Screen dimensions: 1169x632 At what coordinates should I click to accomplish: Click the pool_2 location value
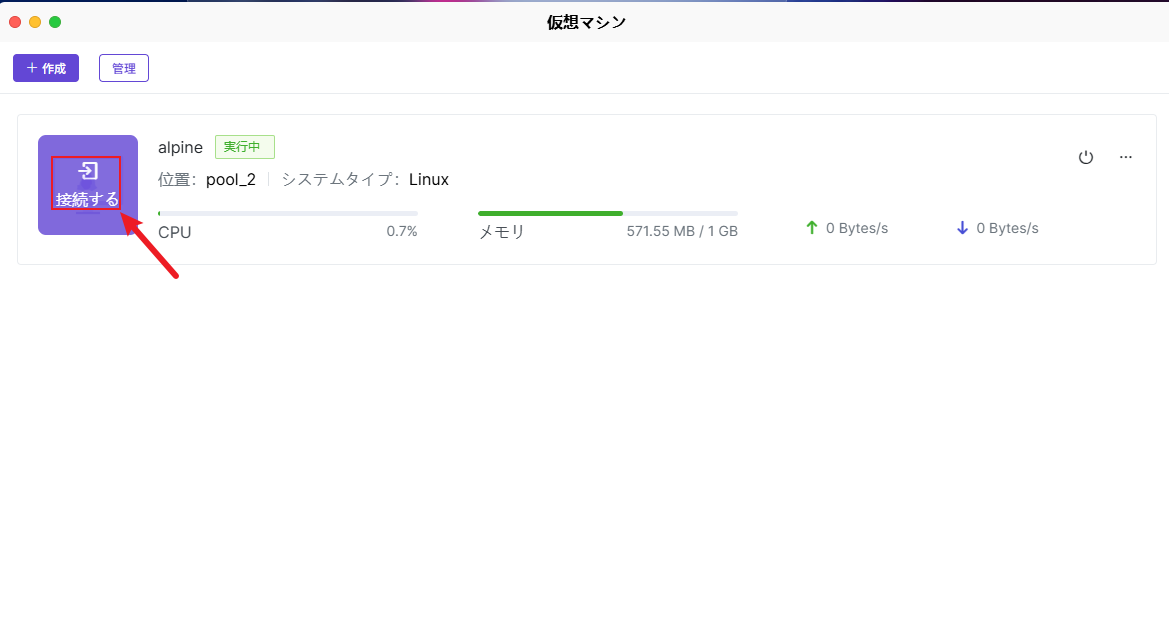pos(231,180)
